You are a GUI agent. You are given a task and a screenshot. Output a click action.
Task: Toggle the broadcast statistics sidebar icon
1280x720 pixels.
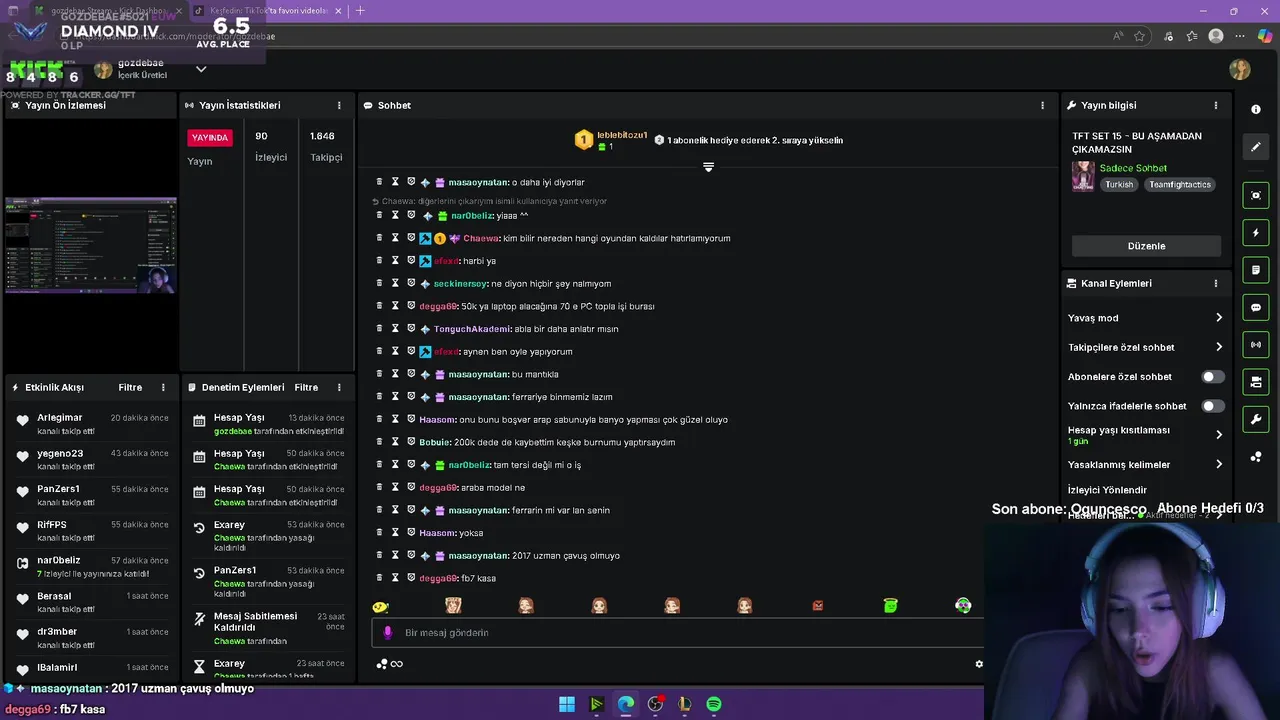[1256, 345]
